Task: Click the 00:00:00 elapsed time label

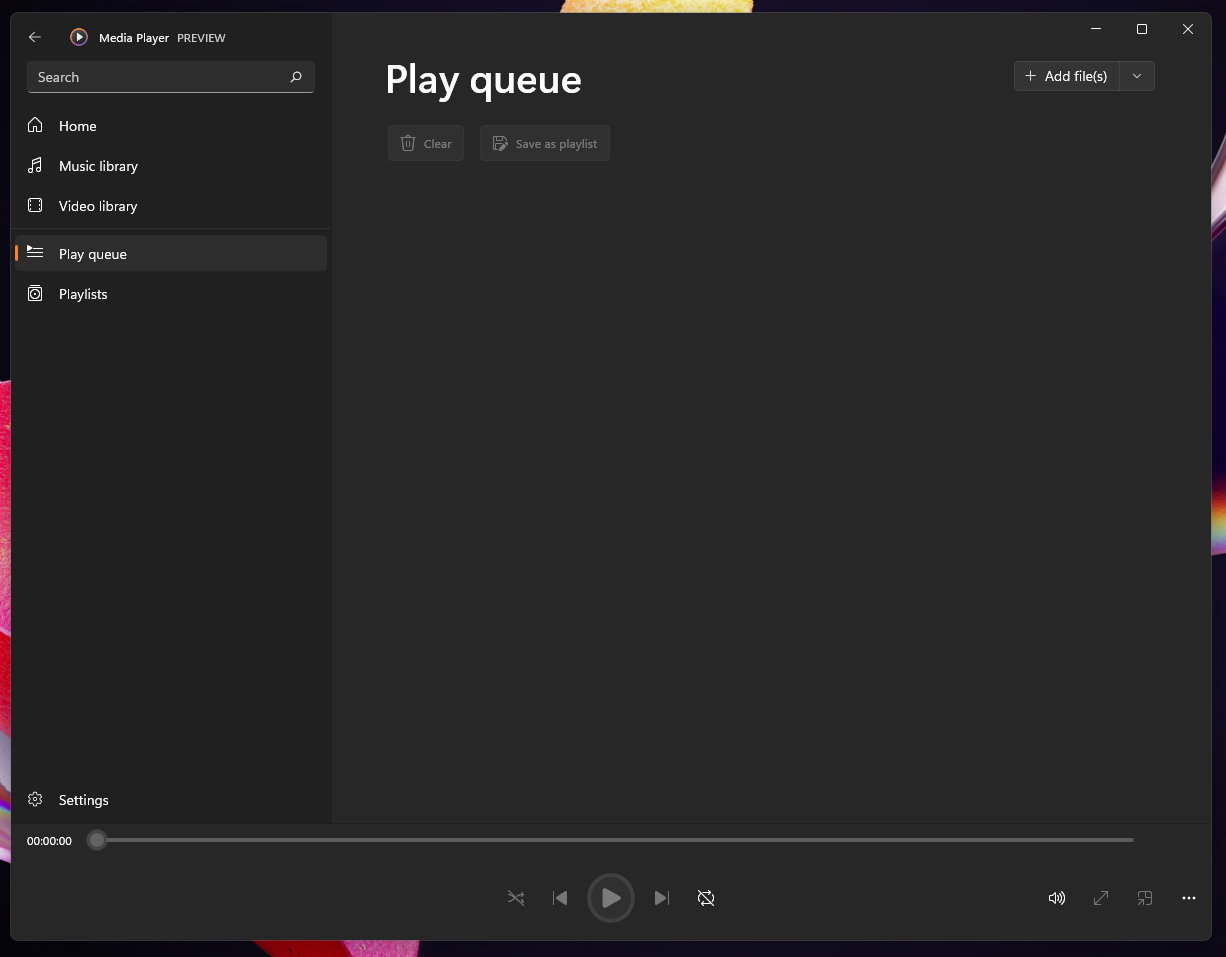Action: (49, 841)
